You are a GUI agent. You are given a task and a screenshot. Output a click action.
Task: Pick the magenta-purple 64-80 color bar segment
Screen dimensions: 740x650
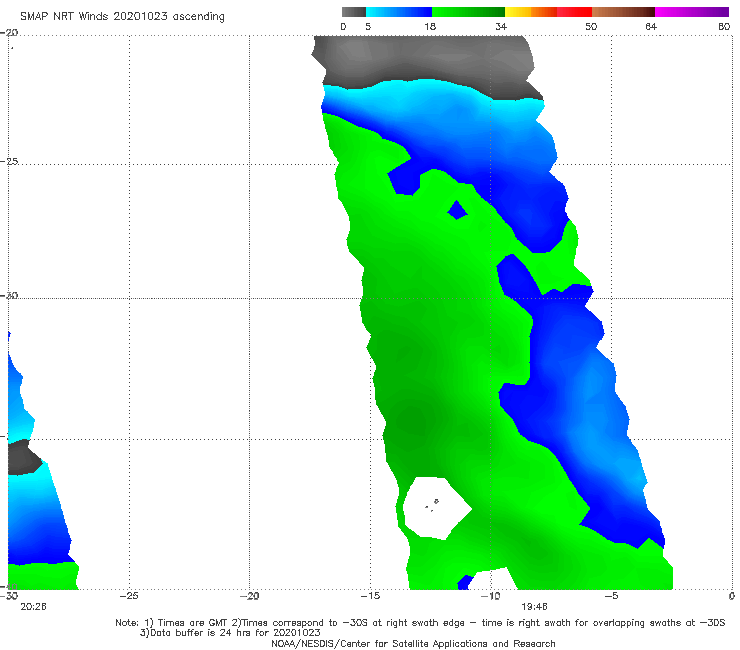tap(692, 12)
